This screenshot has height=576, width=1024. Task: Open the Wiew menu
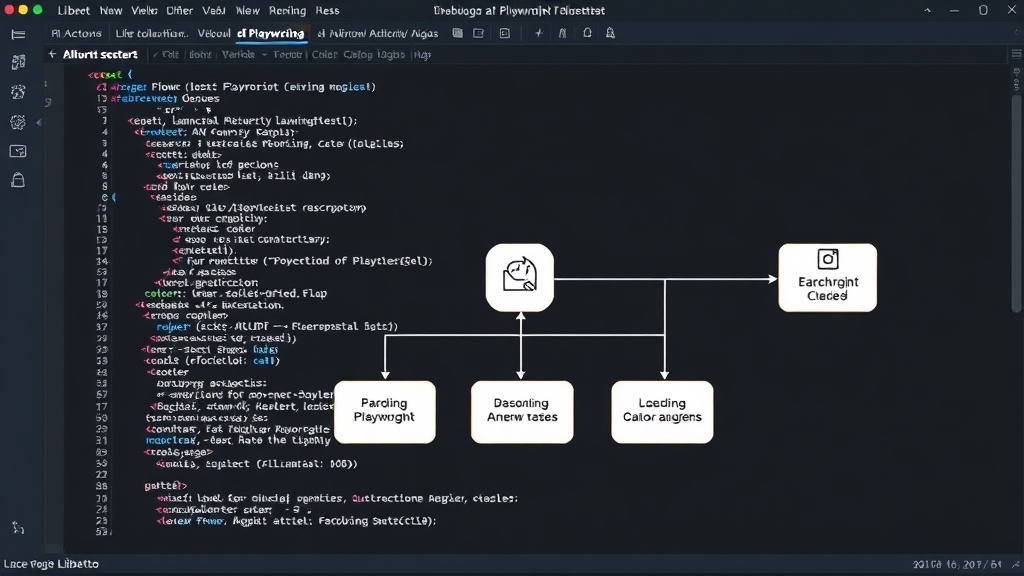point(247,10)
